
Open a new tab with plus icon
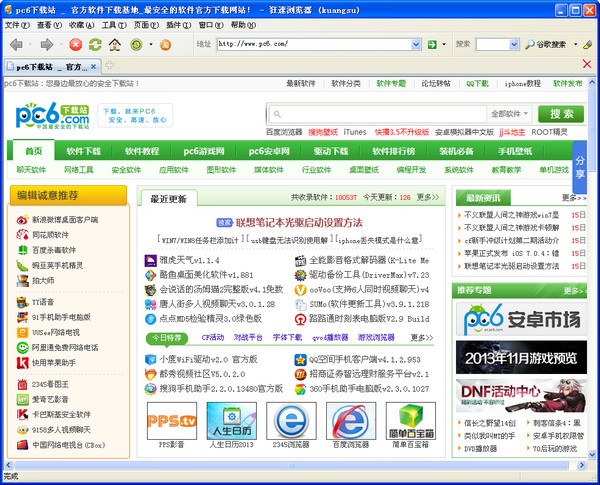tap(109, 65)
